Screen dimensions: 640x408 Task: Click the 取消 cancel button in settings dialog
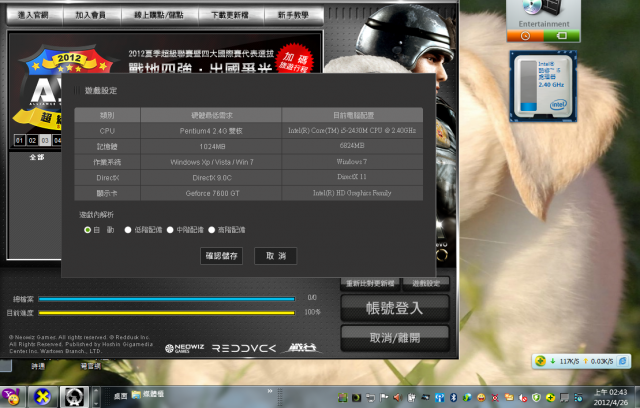tap(276, 256)
